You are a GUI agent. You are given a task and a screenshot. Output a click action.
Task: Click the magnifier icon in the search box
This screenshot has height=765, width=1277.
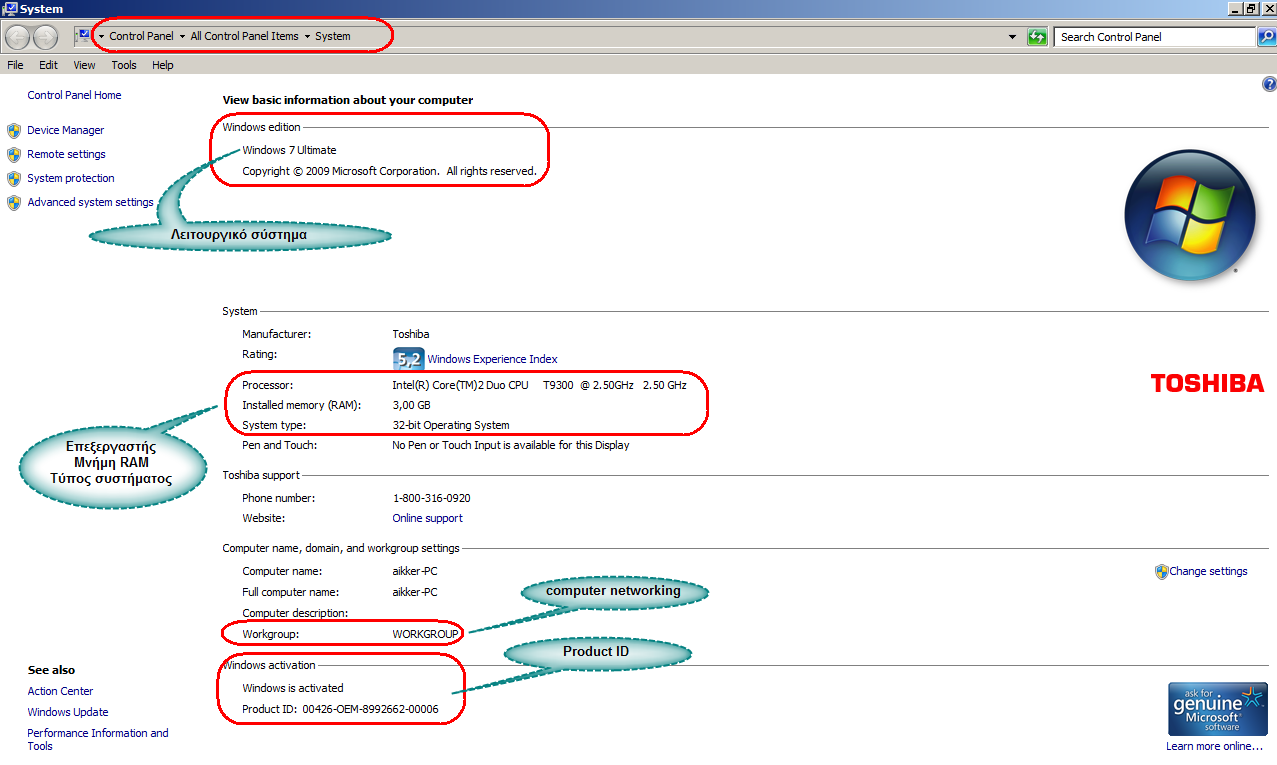coord(1266,37)
